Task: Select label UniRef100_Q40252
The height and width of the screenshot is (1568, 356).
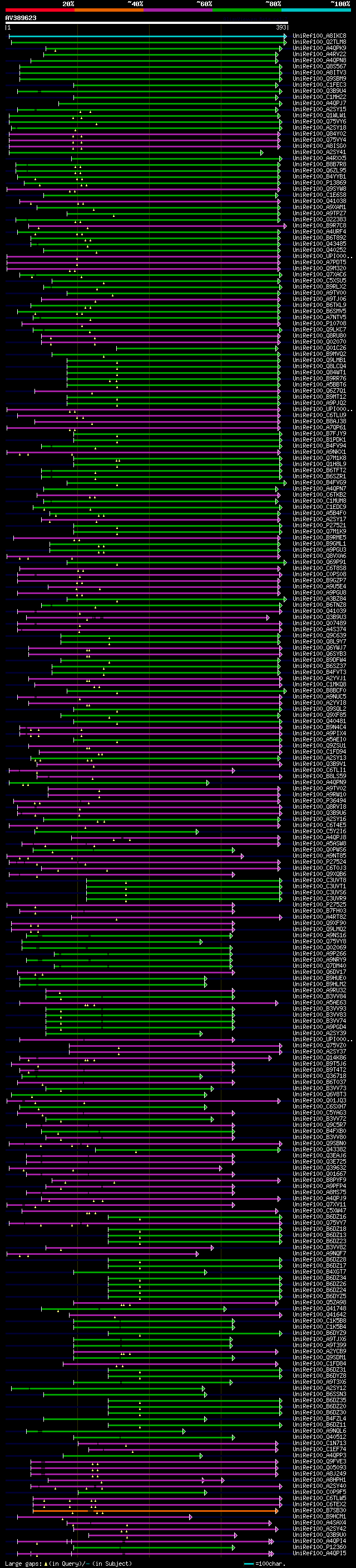Action: 319,250
